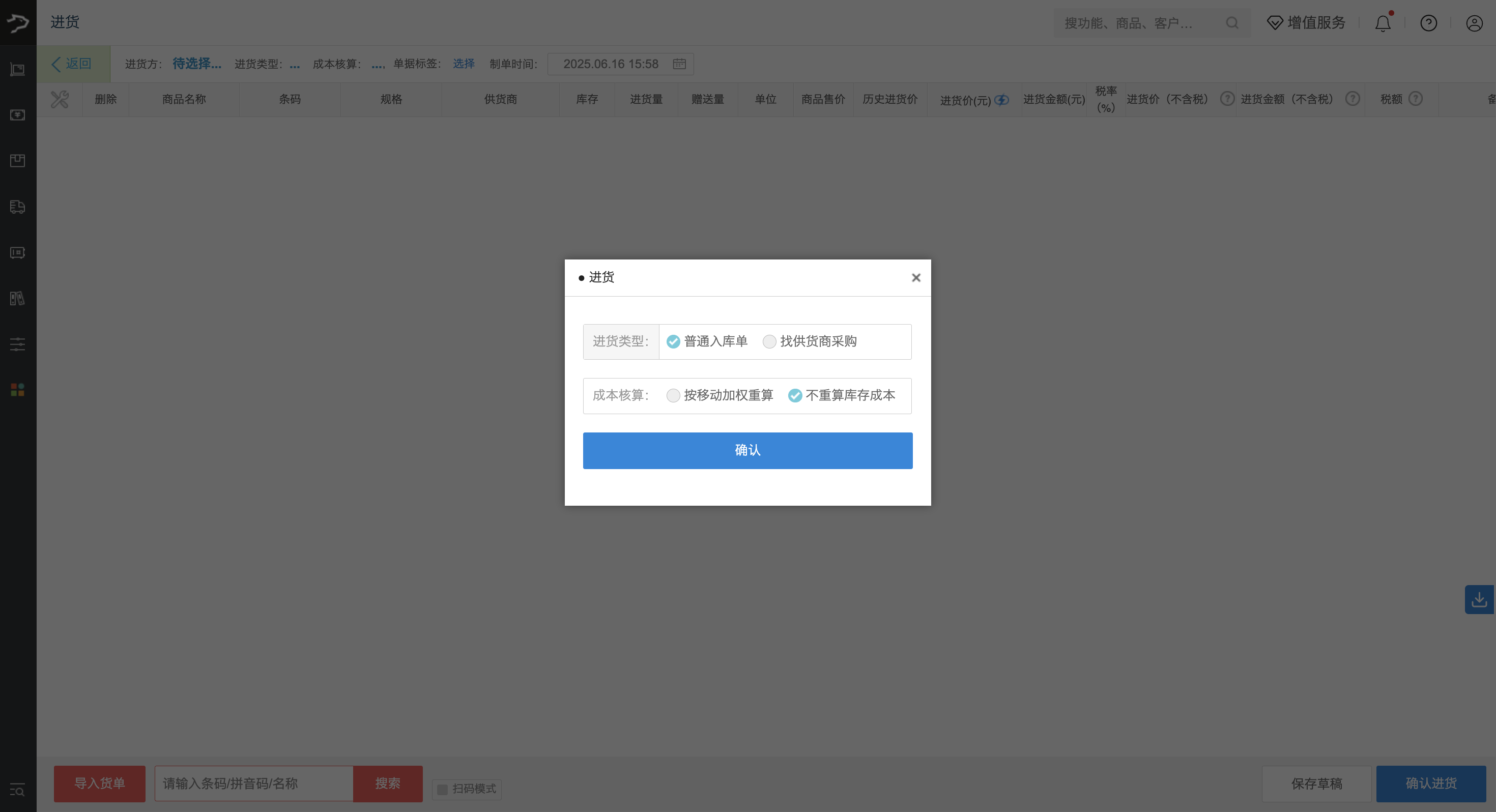Click the 供货商 column header
1496x812 pixels.
[x=501, y=99]
